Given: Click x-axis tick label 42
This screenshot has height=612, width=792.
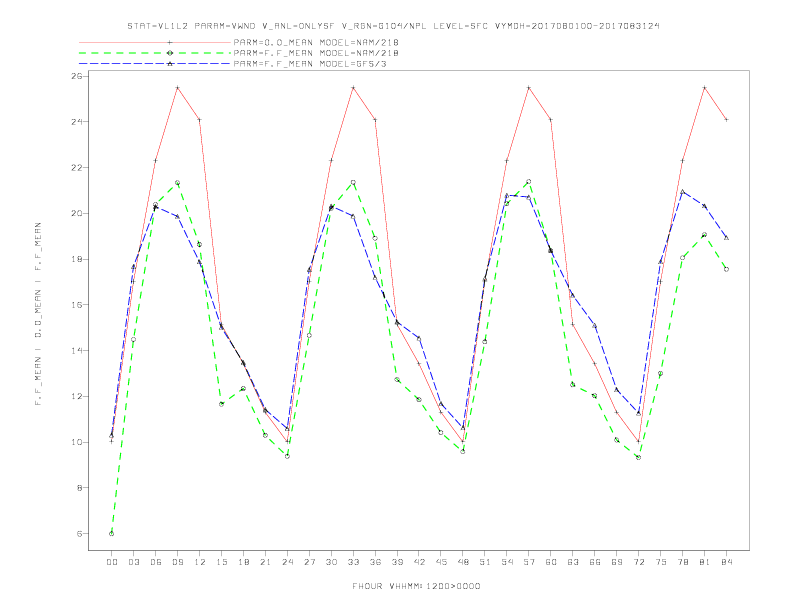Looking at the screenshot, I should coord(419,562).
